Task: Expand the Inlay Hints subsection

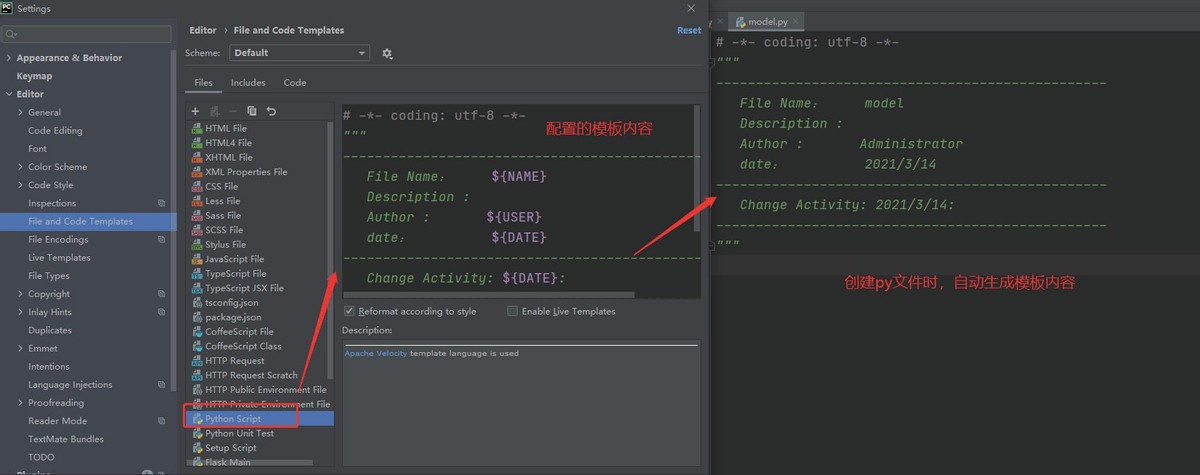Action: (20, 312)
